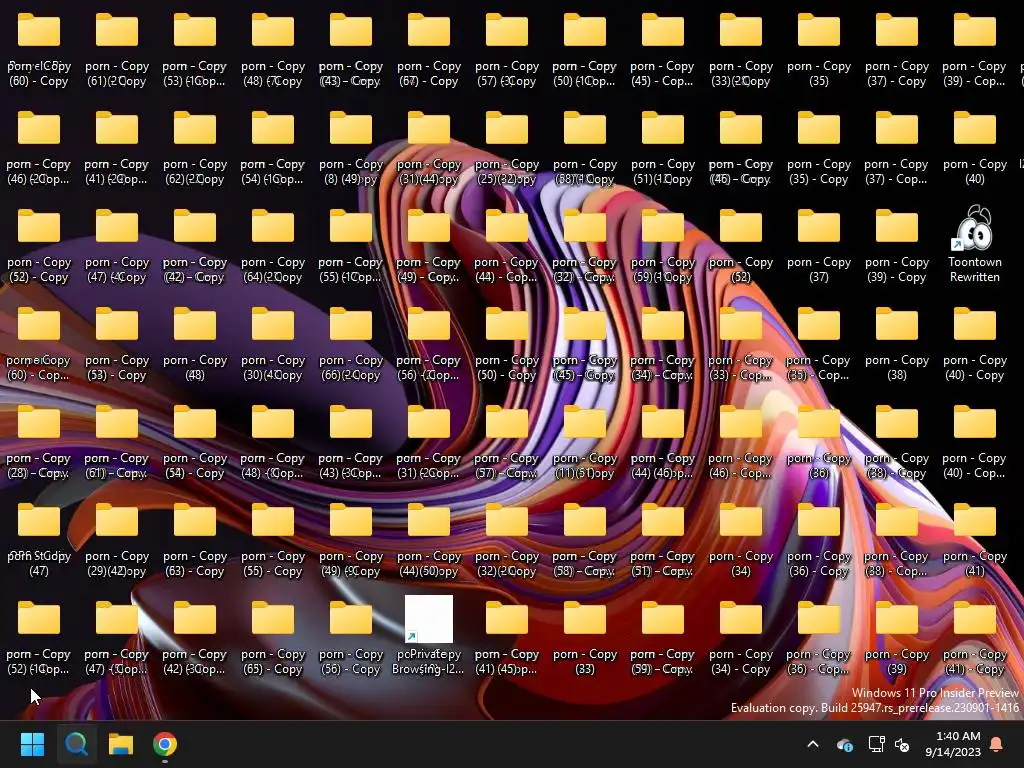
Task: Select folder named exactly "porn - Copy (36)"
Action: (818, 440)
